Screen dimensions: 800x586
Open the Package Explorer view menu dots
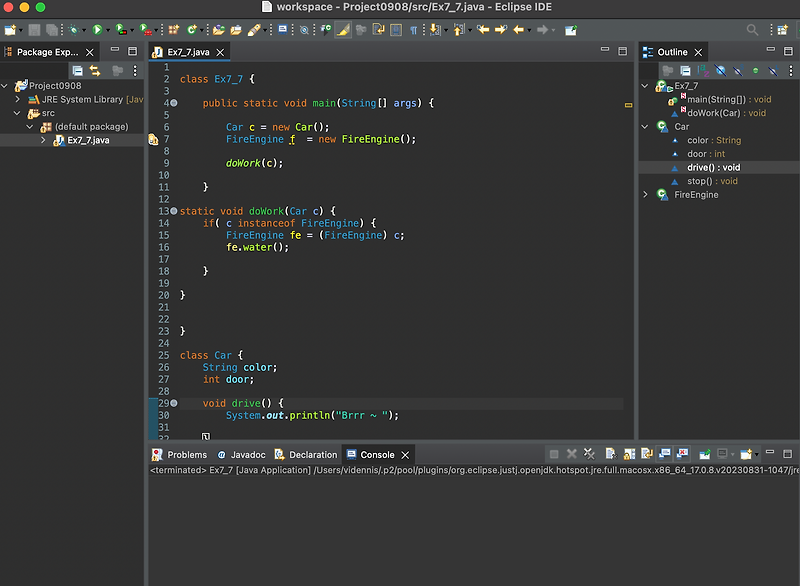coord(135,70)
